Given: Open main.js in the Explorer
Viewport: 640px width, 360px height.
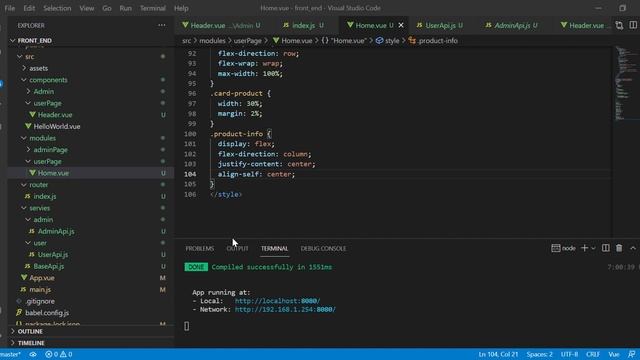Looking at the screenshot, I should click(40, 289).
